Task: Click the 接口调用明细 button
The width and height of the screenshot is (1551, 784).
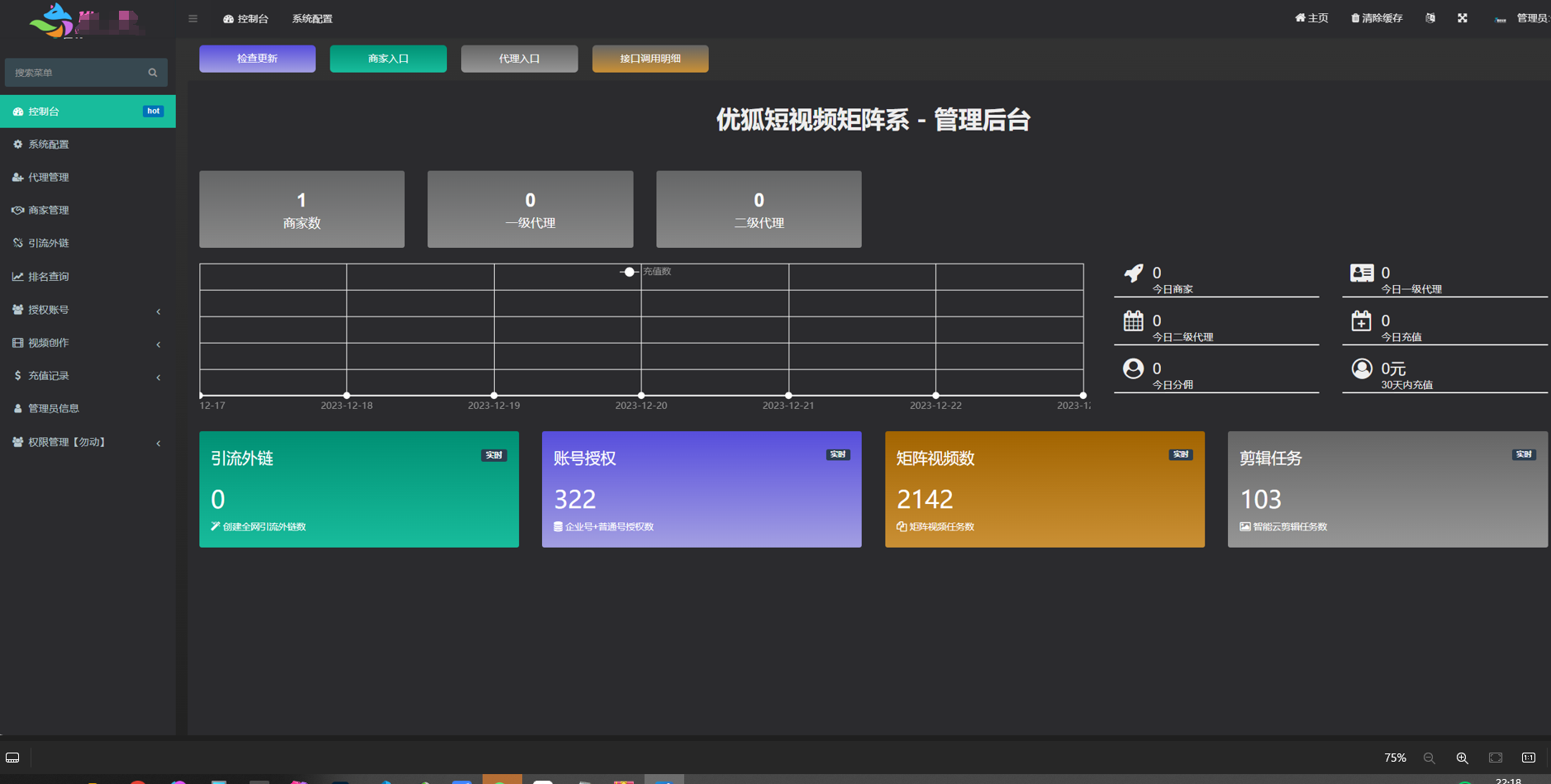Action: (650, 59)
